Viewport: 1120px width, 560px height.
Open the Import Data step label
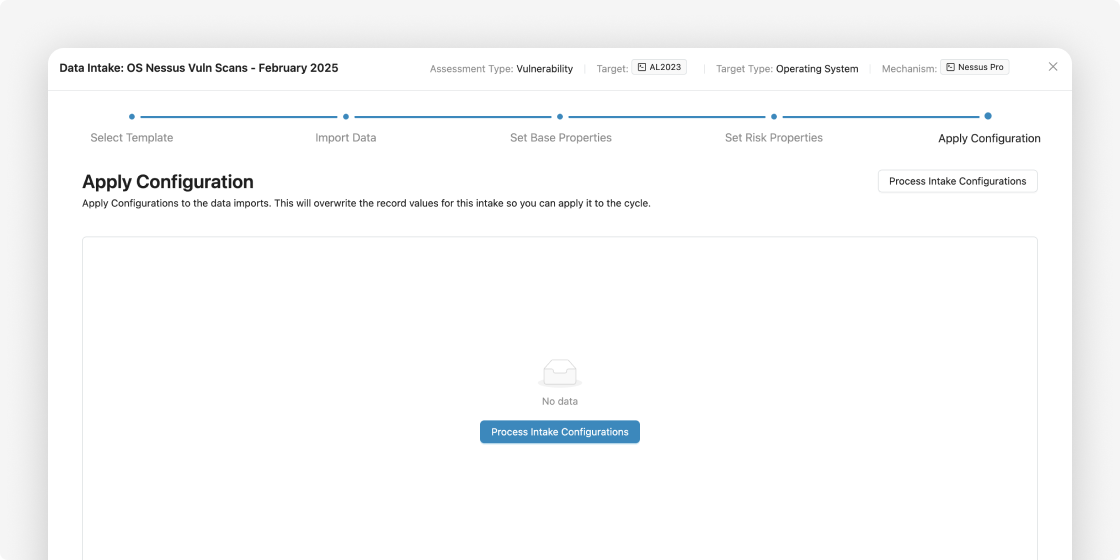pyautogui.click(x=346, y=138)
